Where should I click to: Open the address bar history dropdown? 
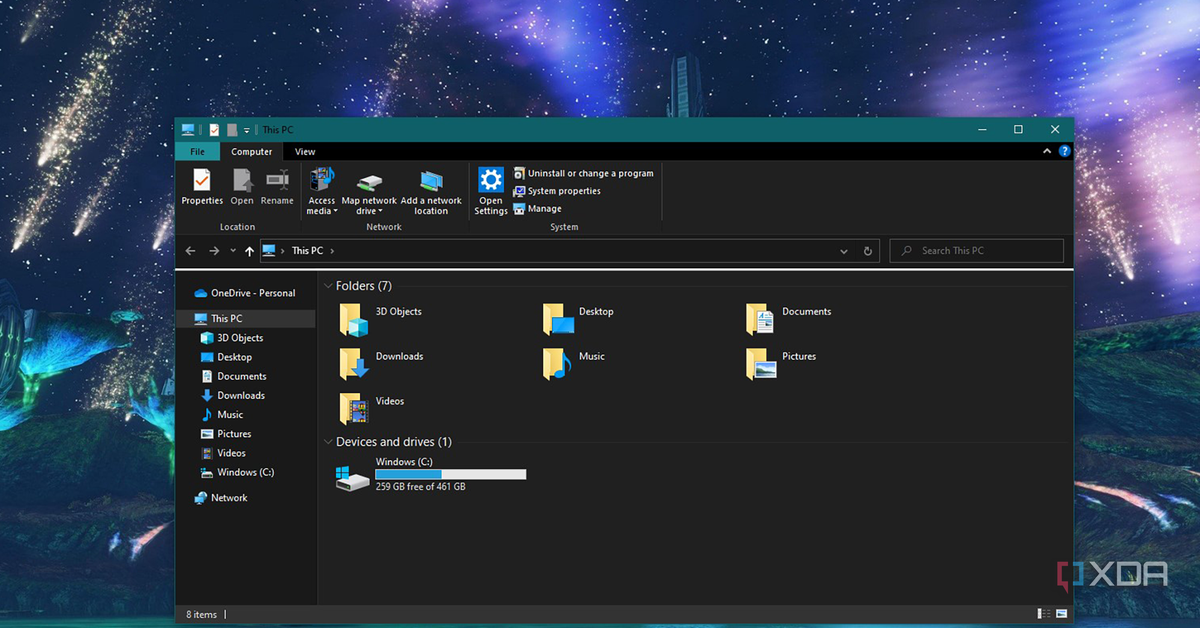click(x=844, y=251)
